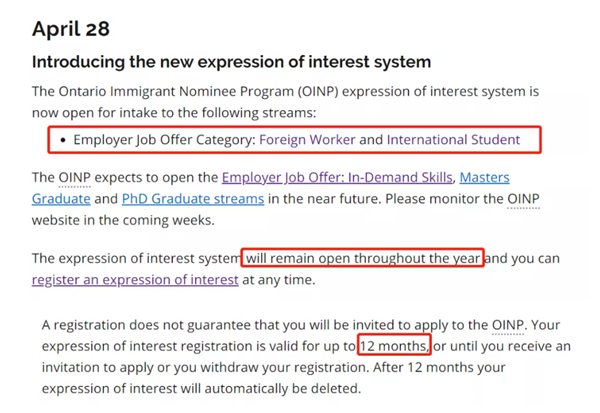Click the 'Employer Job Offer Category:' label text
Screen dimensions: 600x413
[165, 140]
